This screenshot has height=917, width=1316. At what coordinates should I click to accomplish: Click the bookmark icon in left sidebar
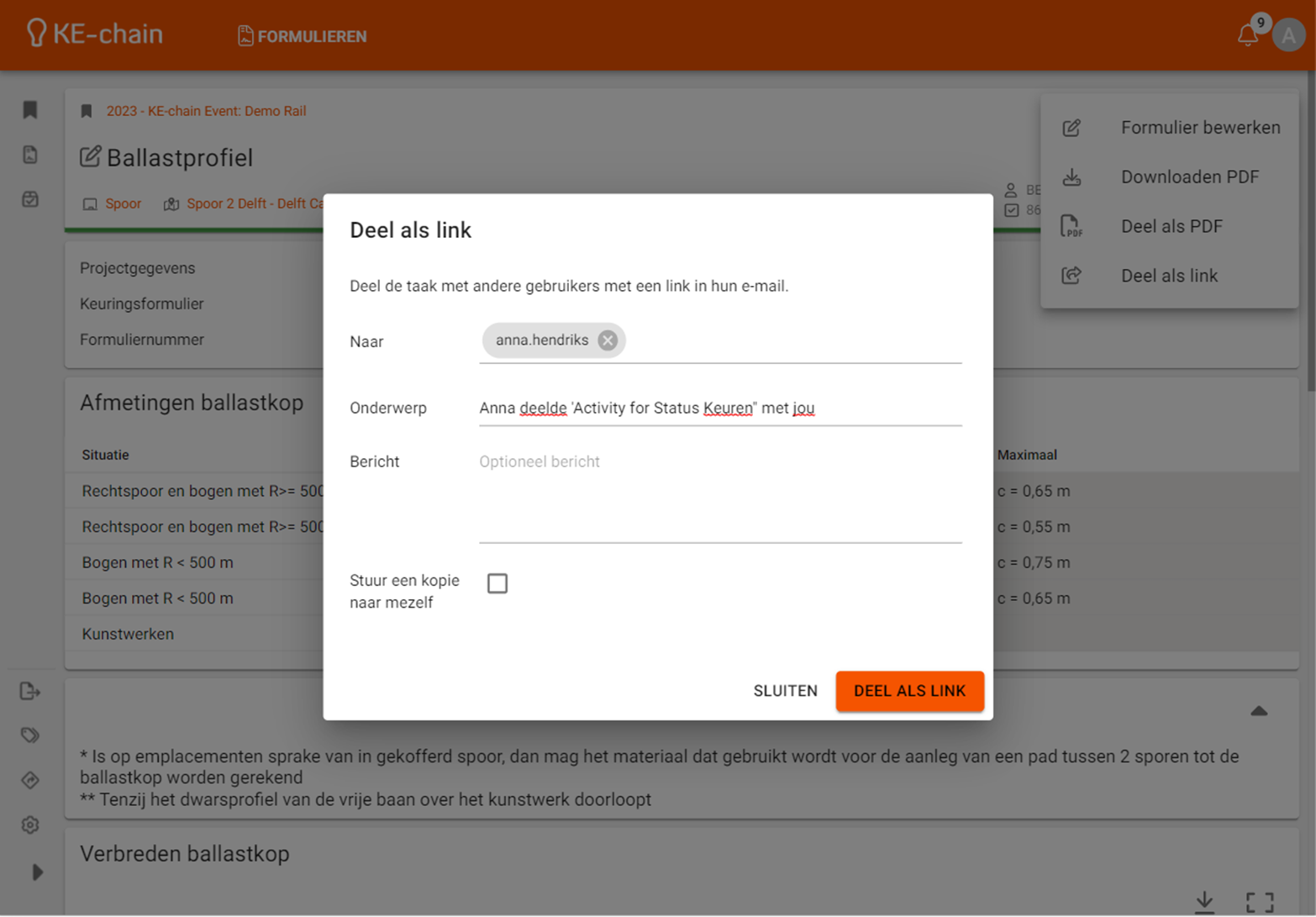point(30,110)
